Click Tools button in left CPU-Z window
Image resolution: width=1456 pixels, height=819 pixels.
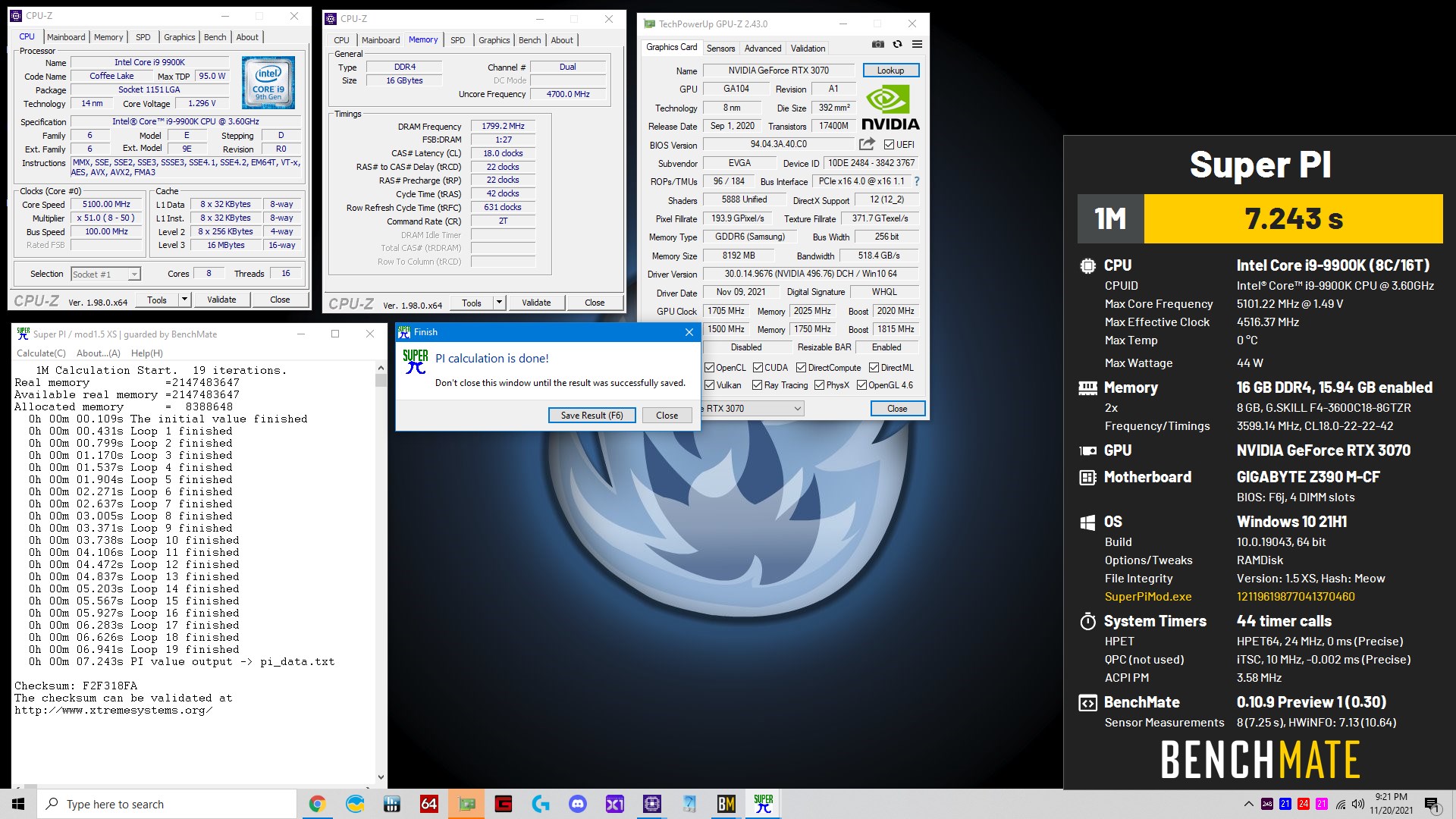click(157, 300)
